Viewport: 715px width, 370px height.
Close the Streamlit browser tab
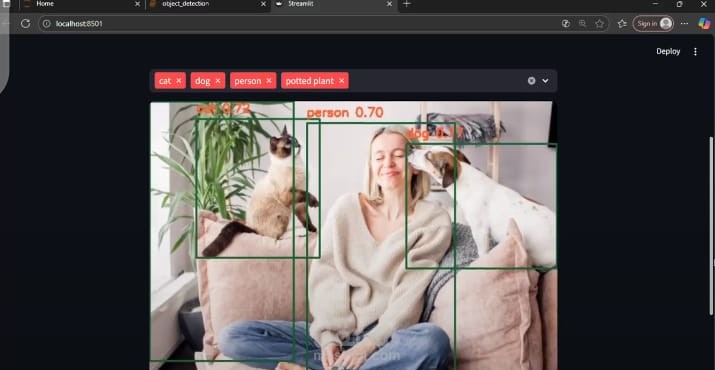click(389, 4)
